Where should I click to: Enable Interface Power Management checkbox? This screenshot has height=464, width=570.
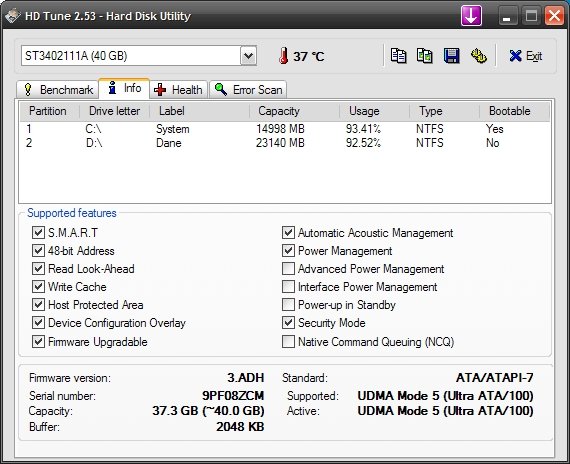(288, 287)
